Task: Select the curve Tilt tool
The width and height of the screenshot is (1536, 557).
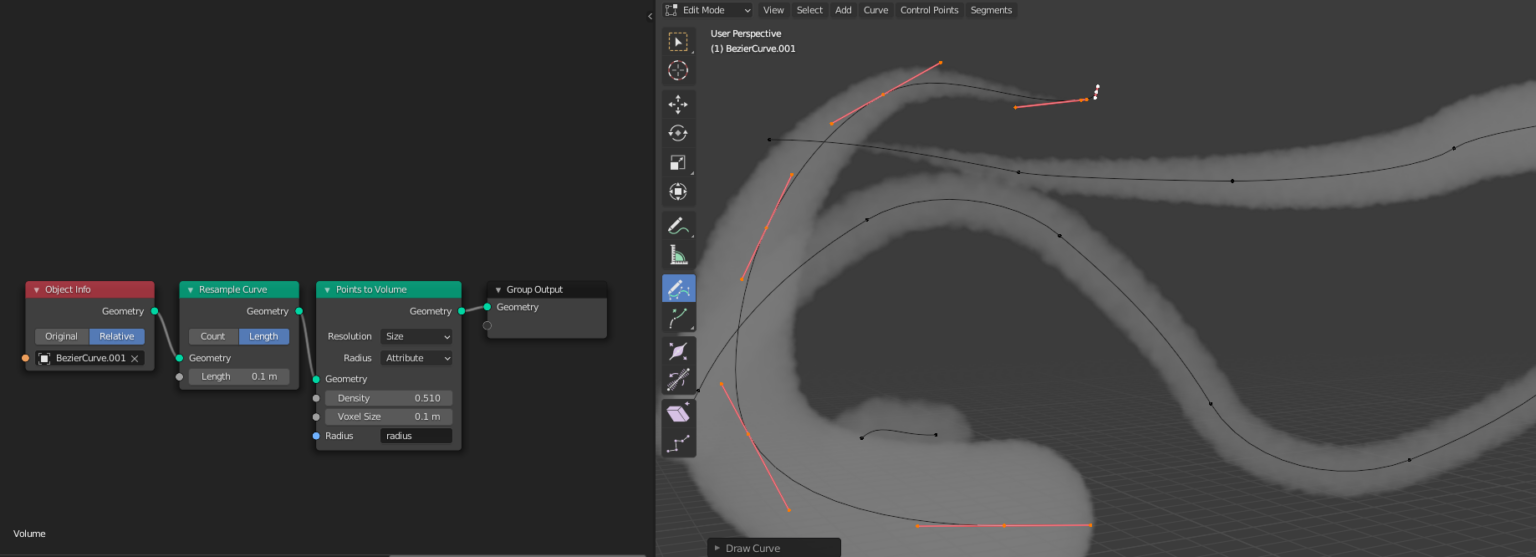Action: tap(678, 380)
